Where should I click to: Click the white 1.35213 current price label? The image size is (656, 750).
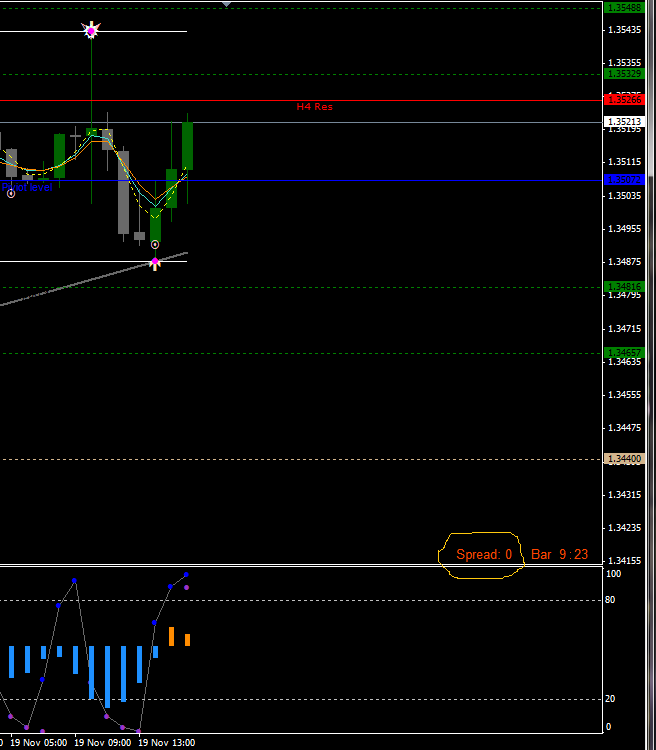pyautogui.click(x=624, y=122)
